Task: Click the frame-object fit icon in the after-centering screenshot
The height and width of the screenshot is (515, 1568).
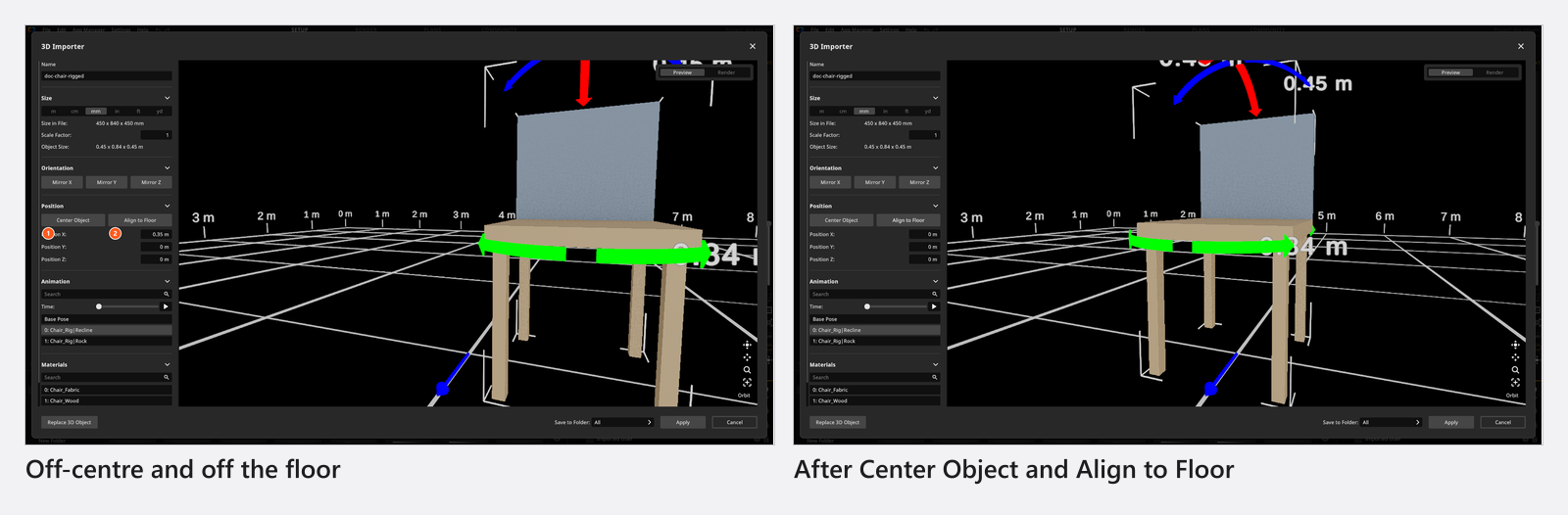Action: [1515, 383]
